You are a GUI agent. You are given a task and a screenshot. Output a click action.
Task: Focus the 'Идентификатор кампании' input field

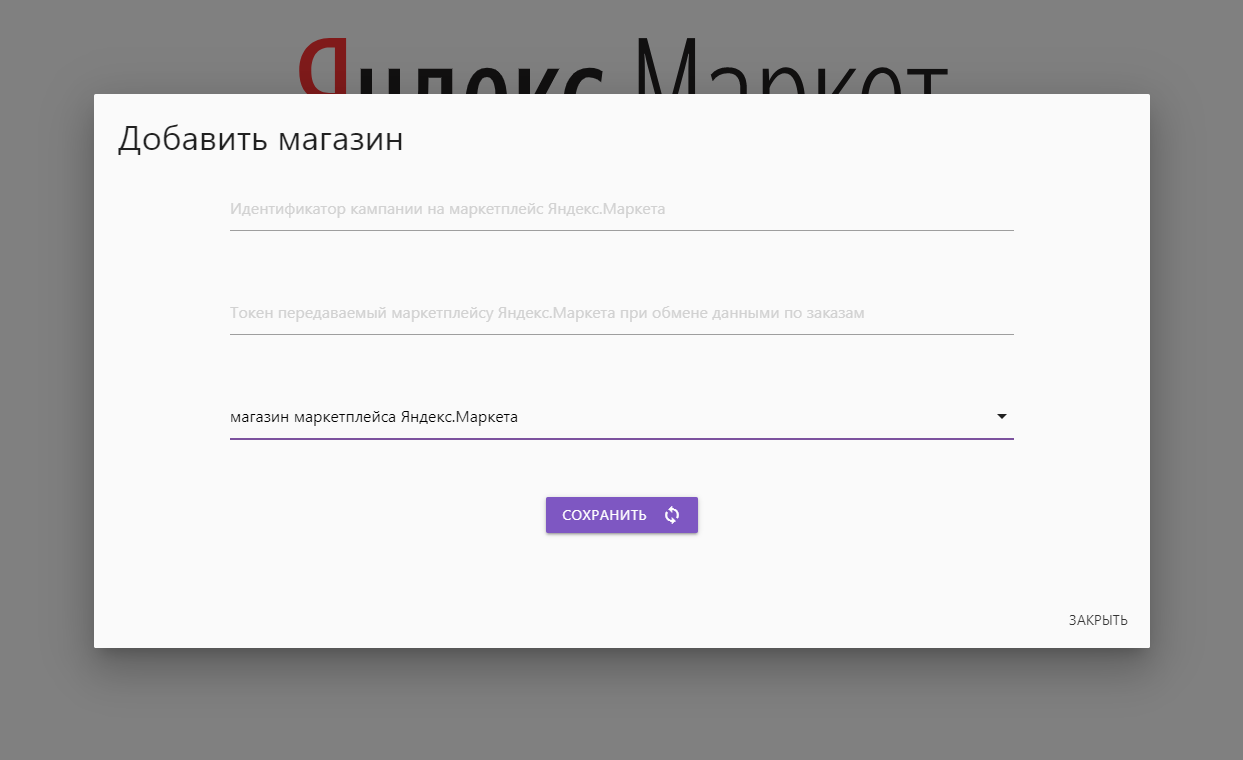[x=620, y=210]
